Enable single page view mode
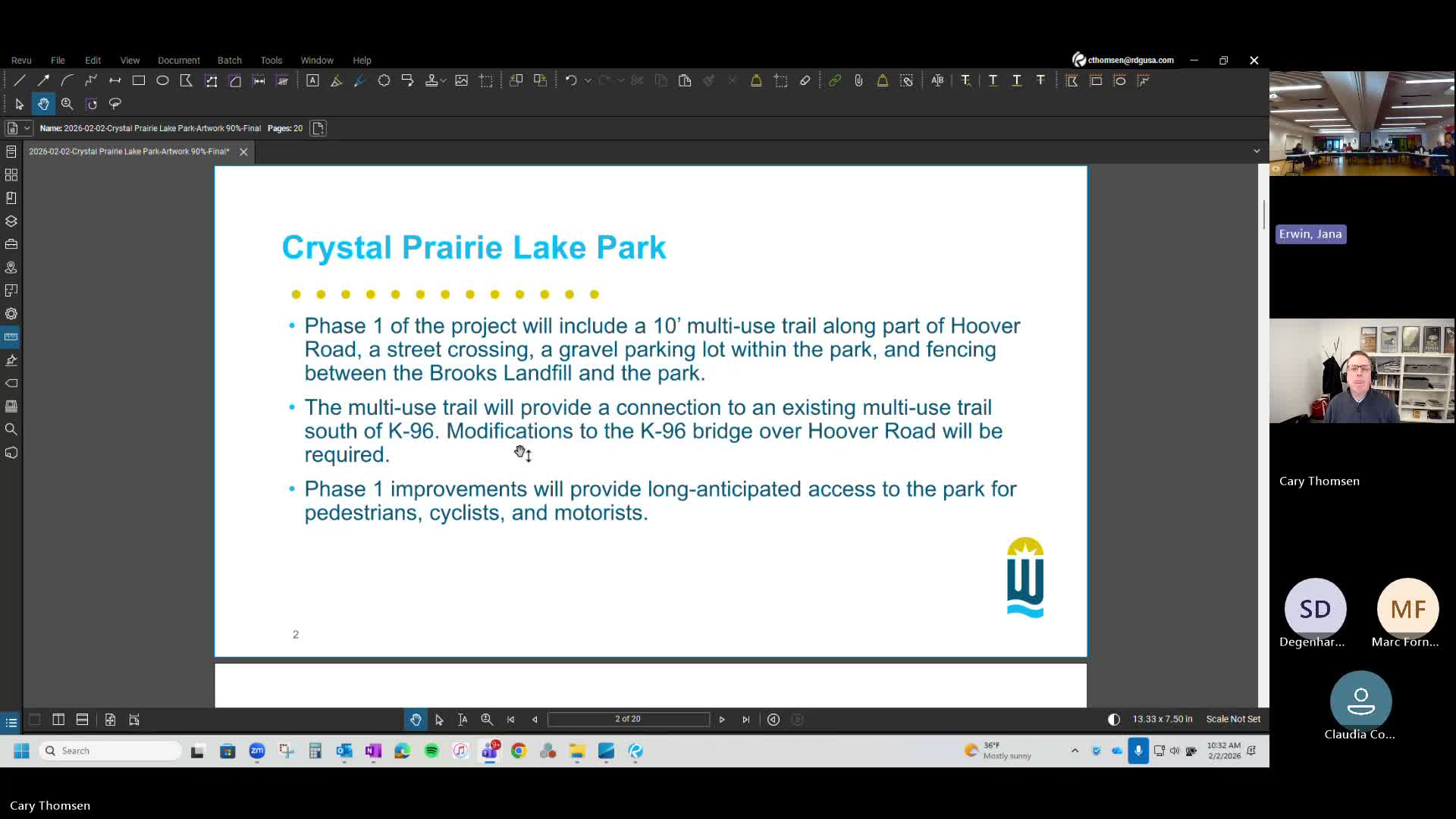This screenshot has width=1456, height=819. (34, 720)
